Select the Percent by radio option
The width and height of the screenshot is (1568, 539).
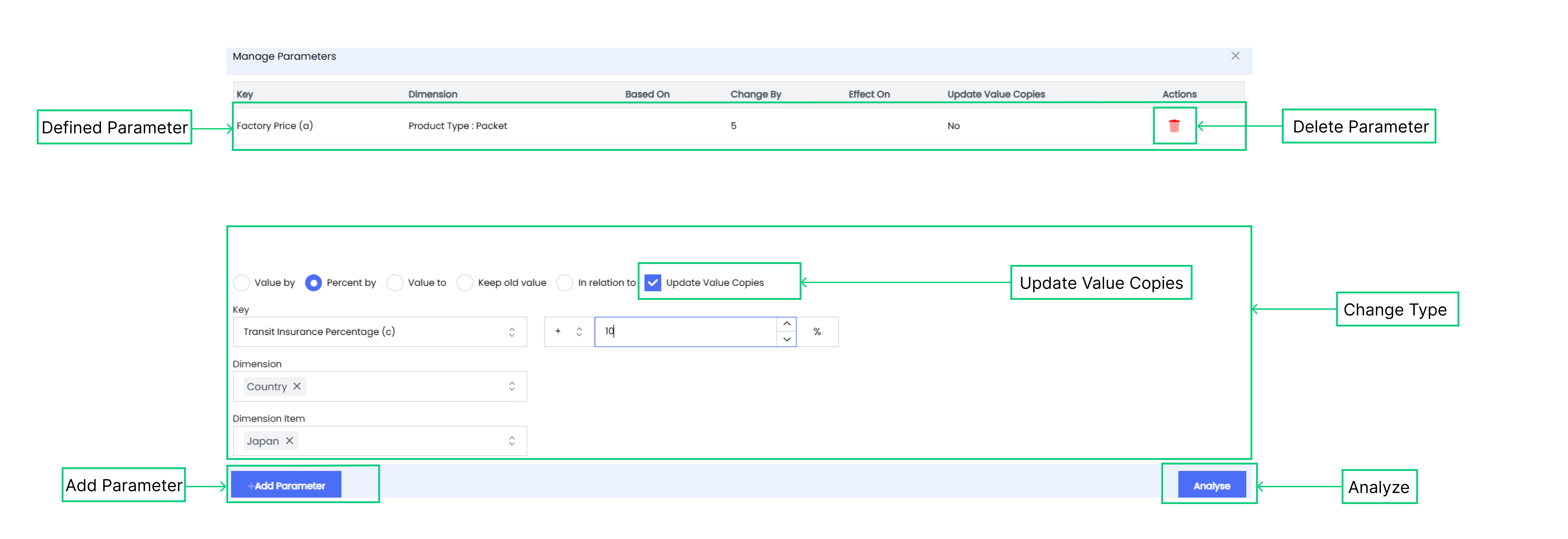pyautogui.click(x=314, y=283)
